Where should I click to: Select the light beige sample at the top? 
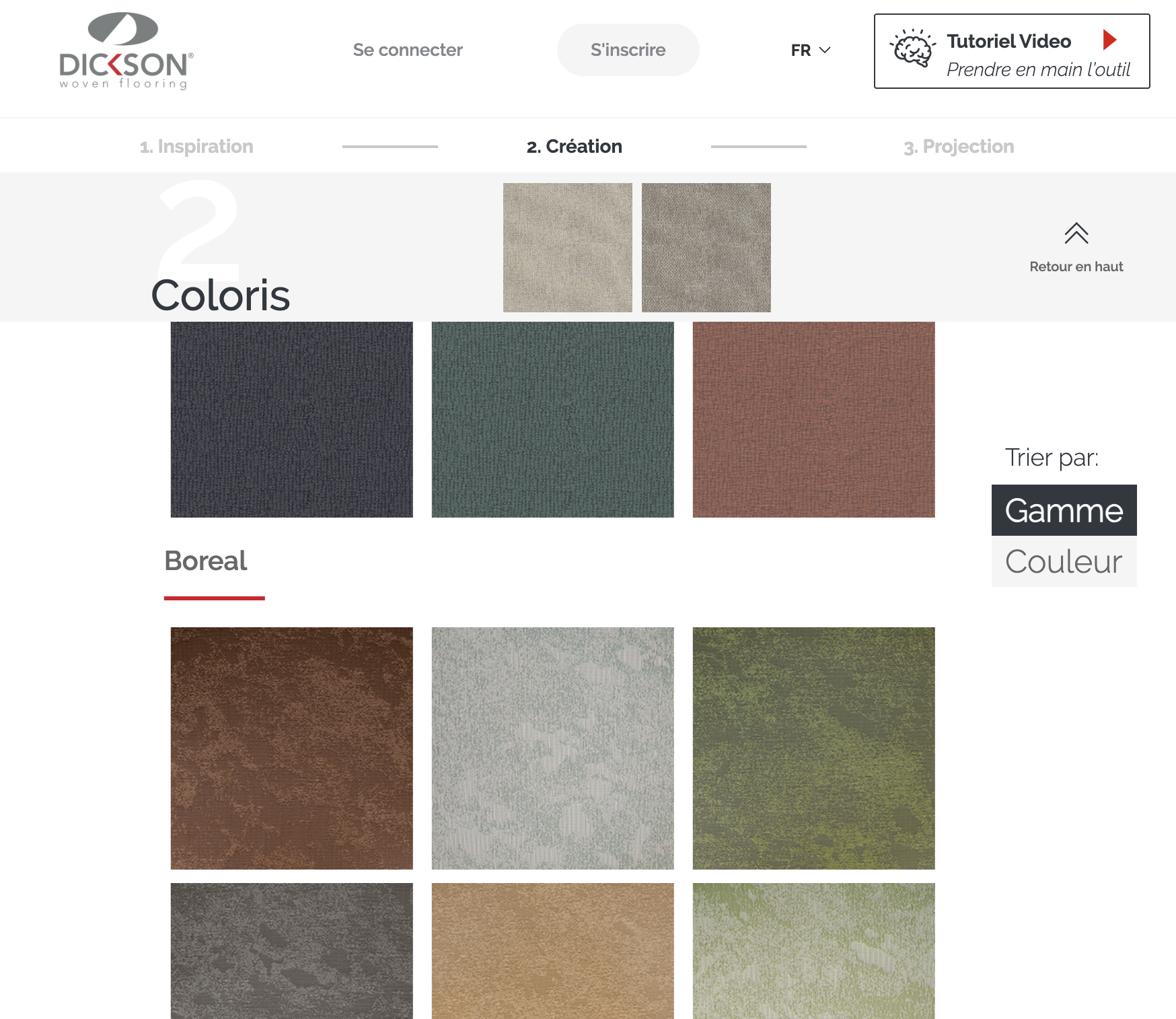[x=567, y=248]
